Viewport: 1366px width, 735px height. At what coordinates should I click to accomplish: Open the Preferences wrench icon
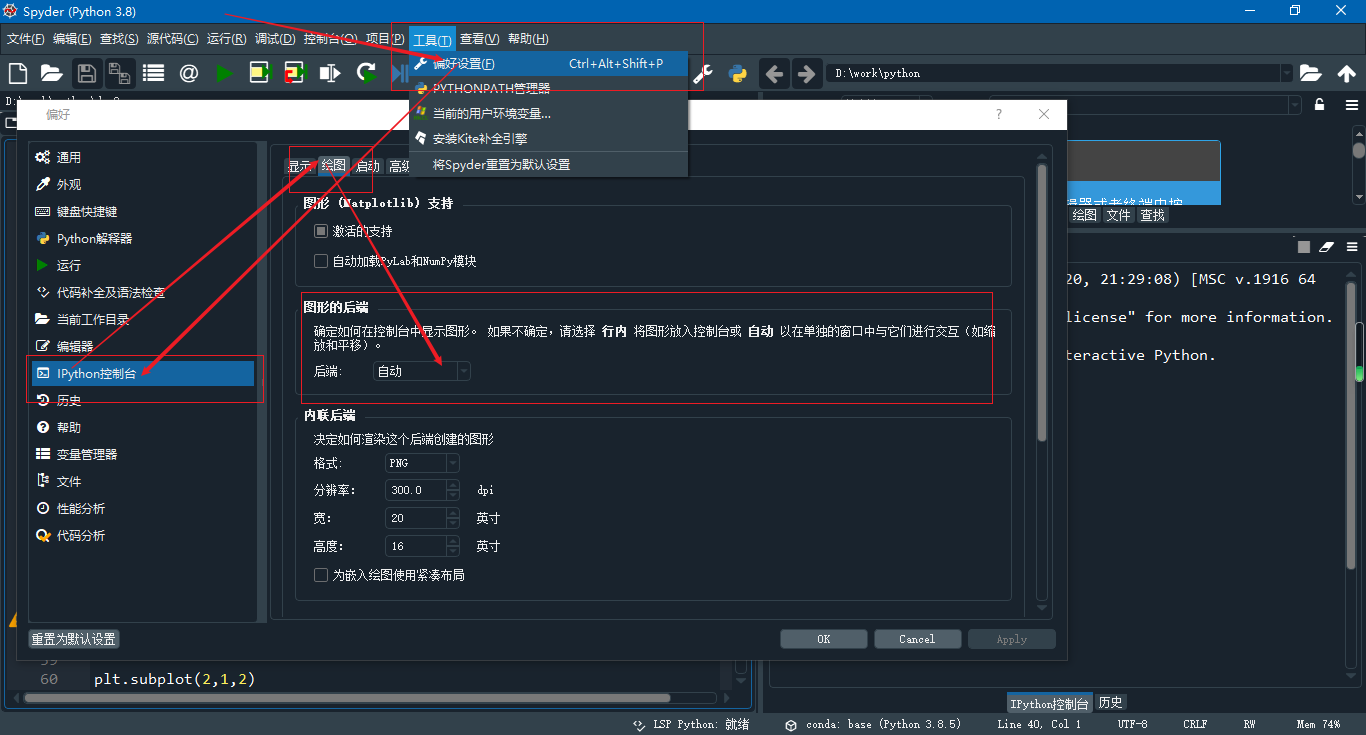click(x=701, y=73)
